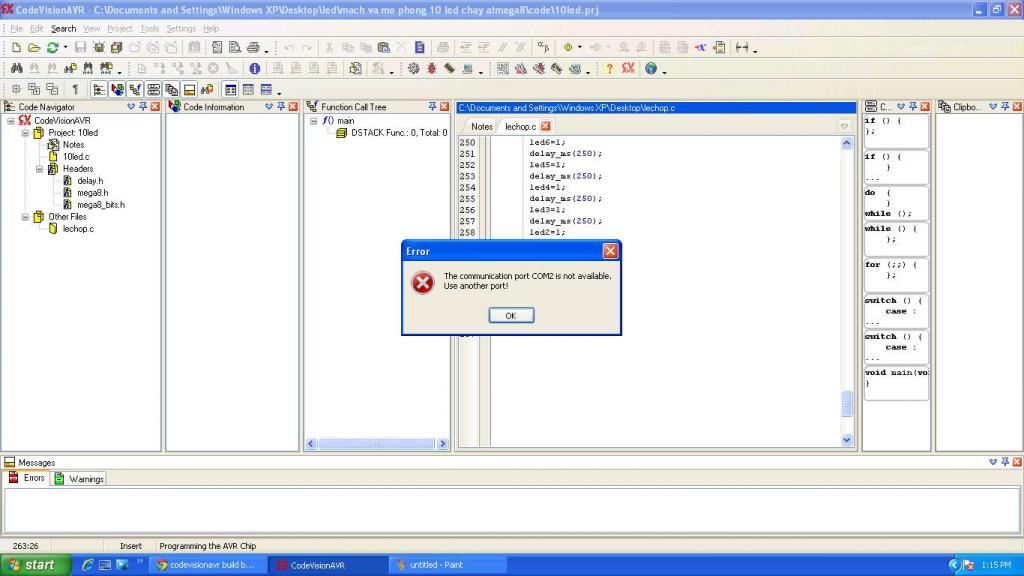Open the File menu
Screen dimensions: 1024x576
point(16,29)
